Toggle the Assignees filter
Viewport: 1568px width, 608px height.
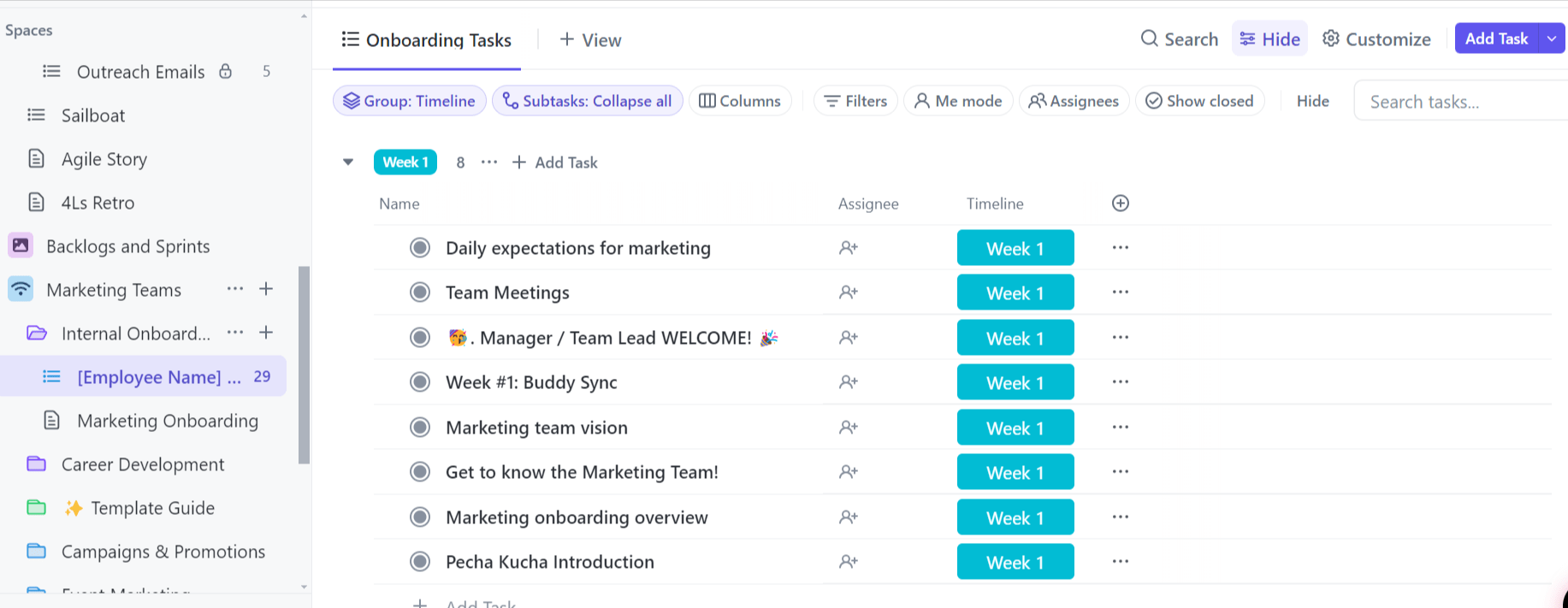[x=1074, y=101]
